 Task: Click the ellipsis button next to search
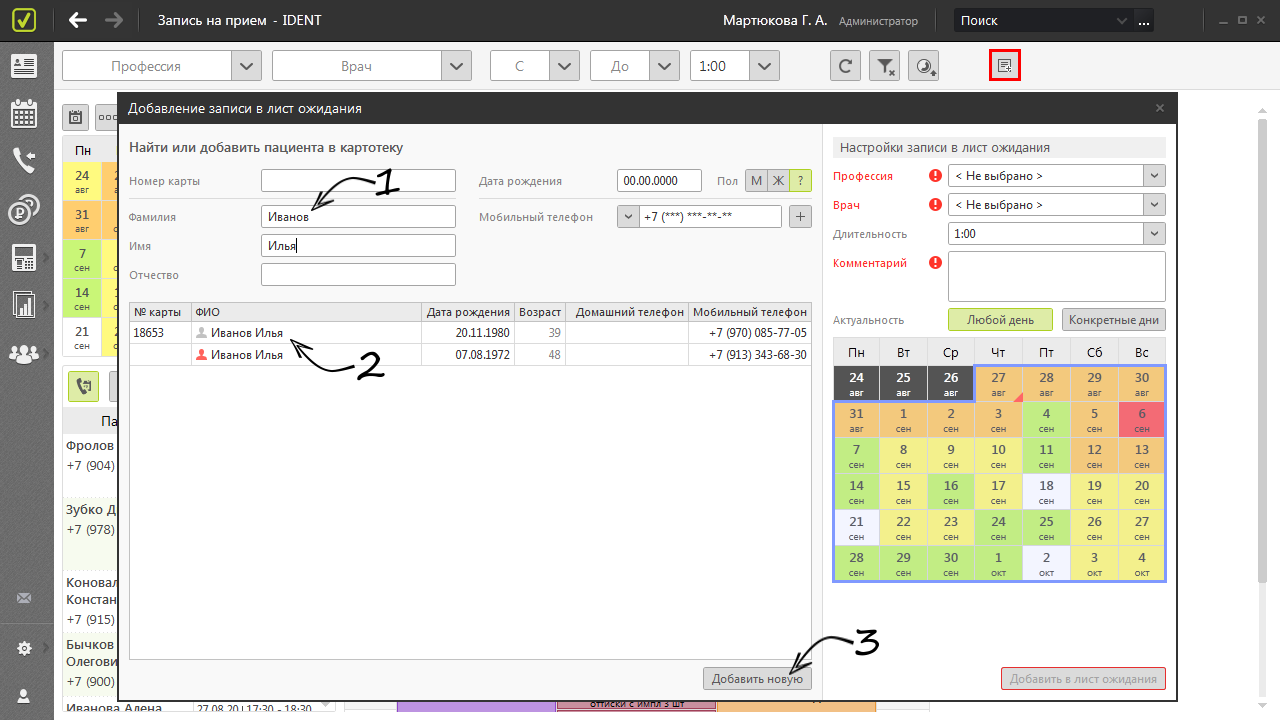click(1144, 20)
